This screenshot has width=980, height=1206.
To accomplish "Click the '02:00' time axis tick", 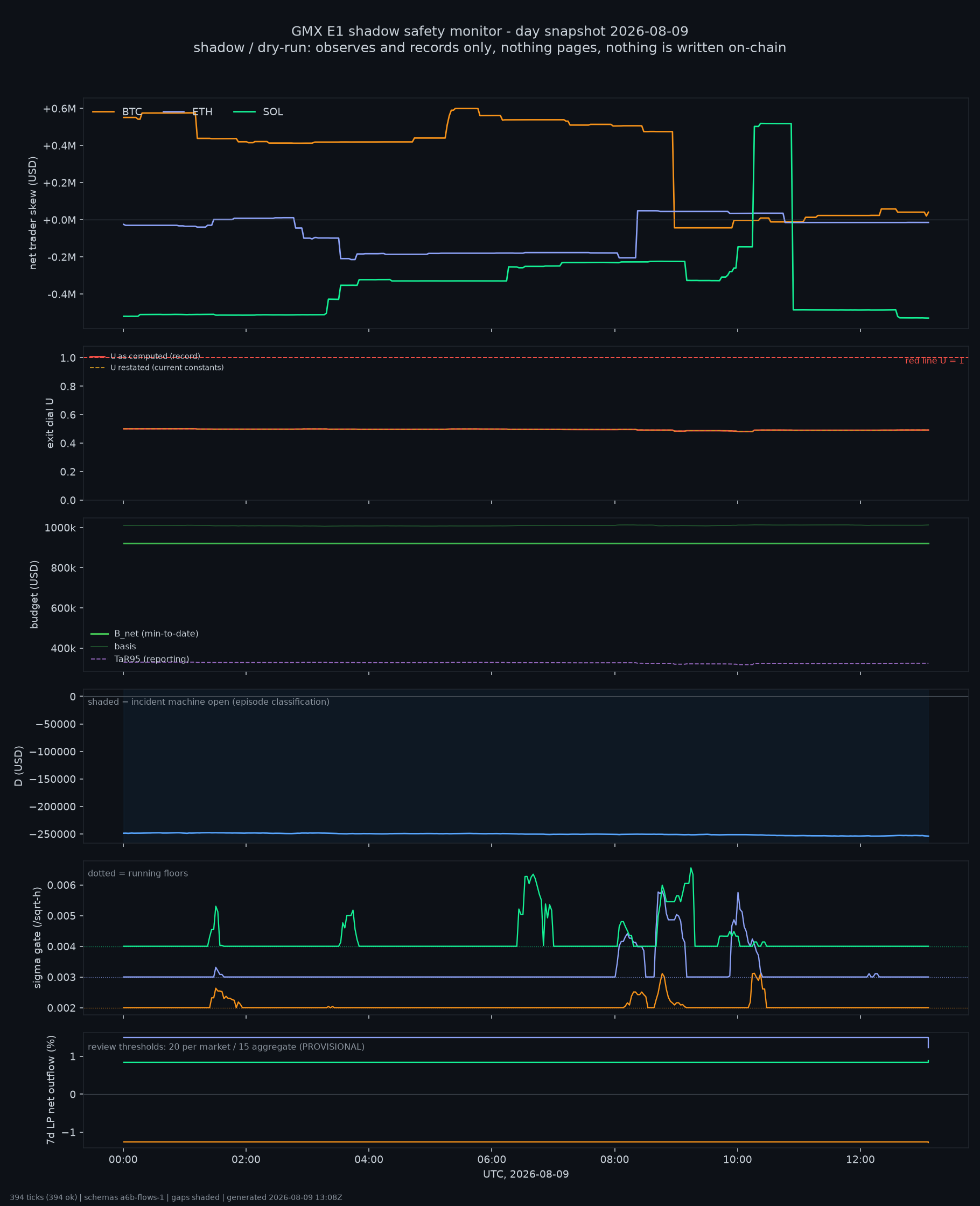I will coord(246,1159).
